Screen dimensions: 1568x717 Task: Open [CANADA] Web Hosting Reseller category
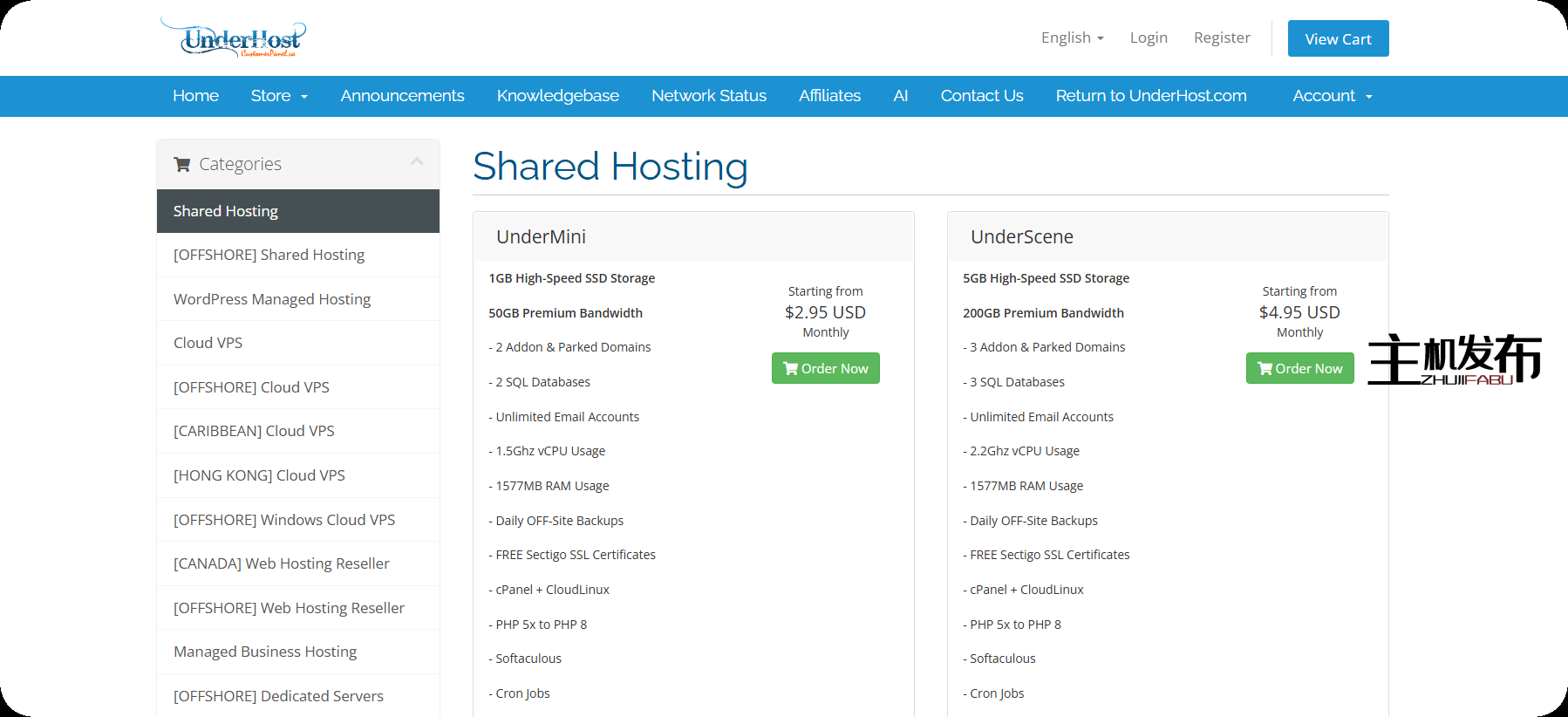pyautogui.click(x=298, y=563)
